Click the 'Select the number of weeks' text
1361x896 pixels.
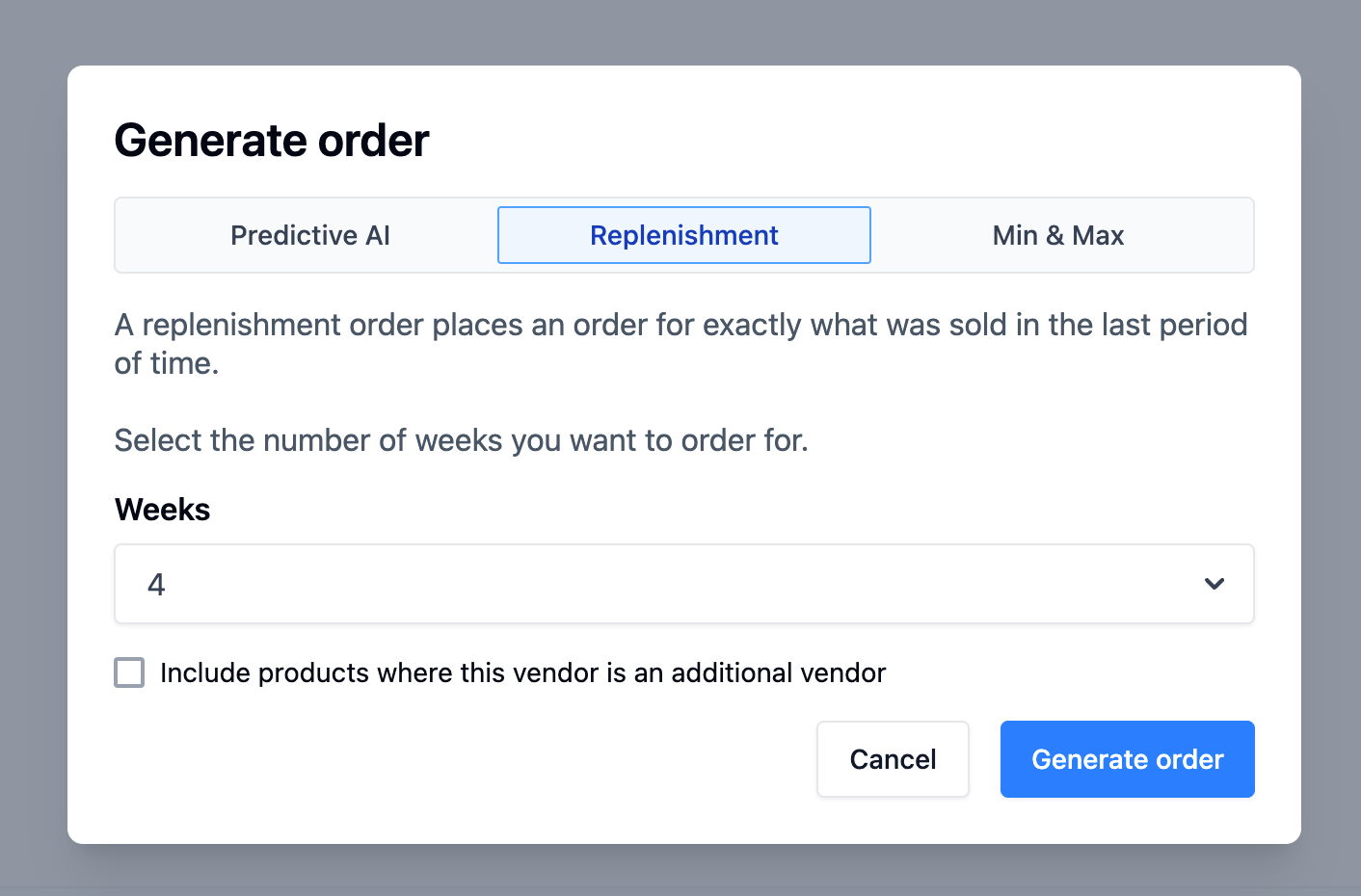[461, 440]
